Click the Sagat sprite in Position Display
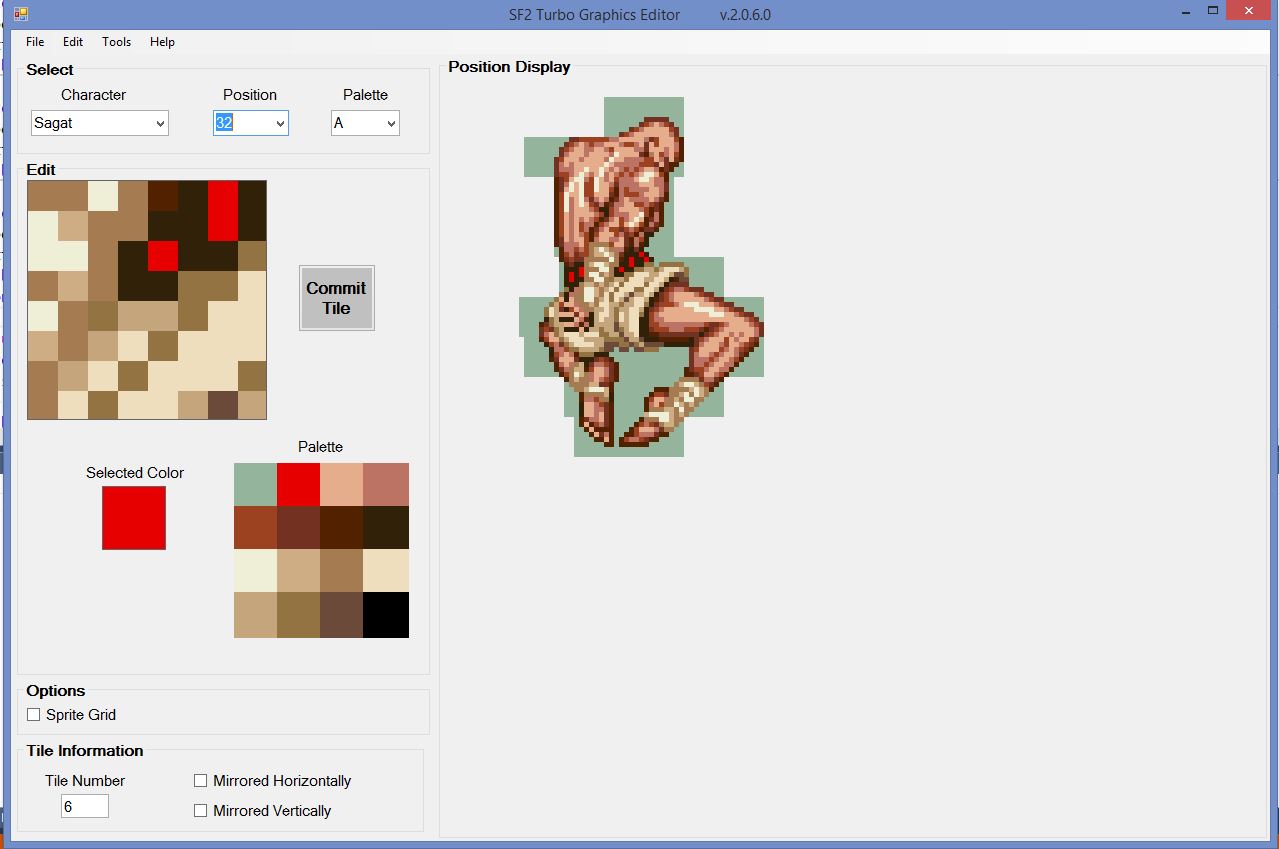Image resolution: width=1279 pixels, height=849 pixels. [x=640, y=280]
